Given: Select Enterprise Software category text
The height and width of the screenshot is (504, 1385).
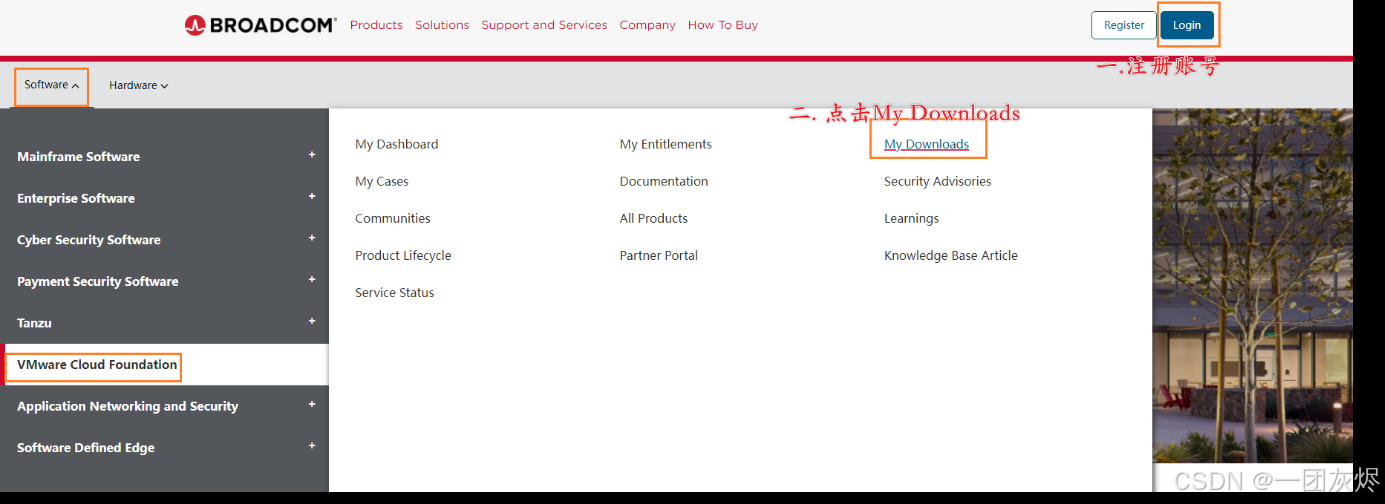Looking at the screenshot, I should coord(76,198).
